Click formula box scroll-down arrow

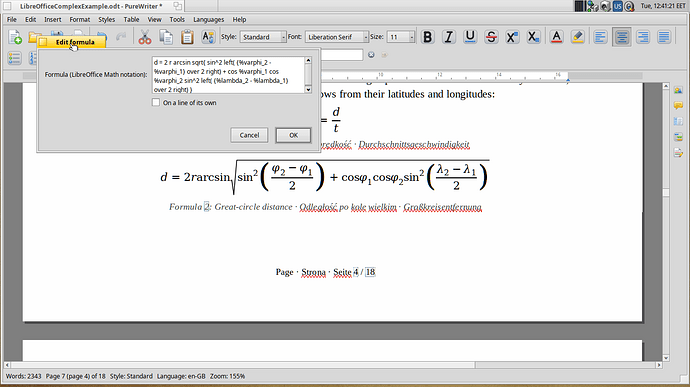[308, 89]
